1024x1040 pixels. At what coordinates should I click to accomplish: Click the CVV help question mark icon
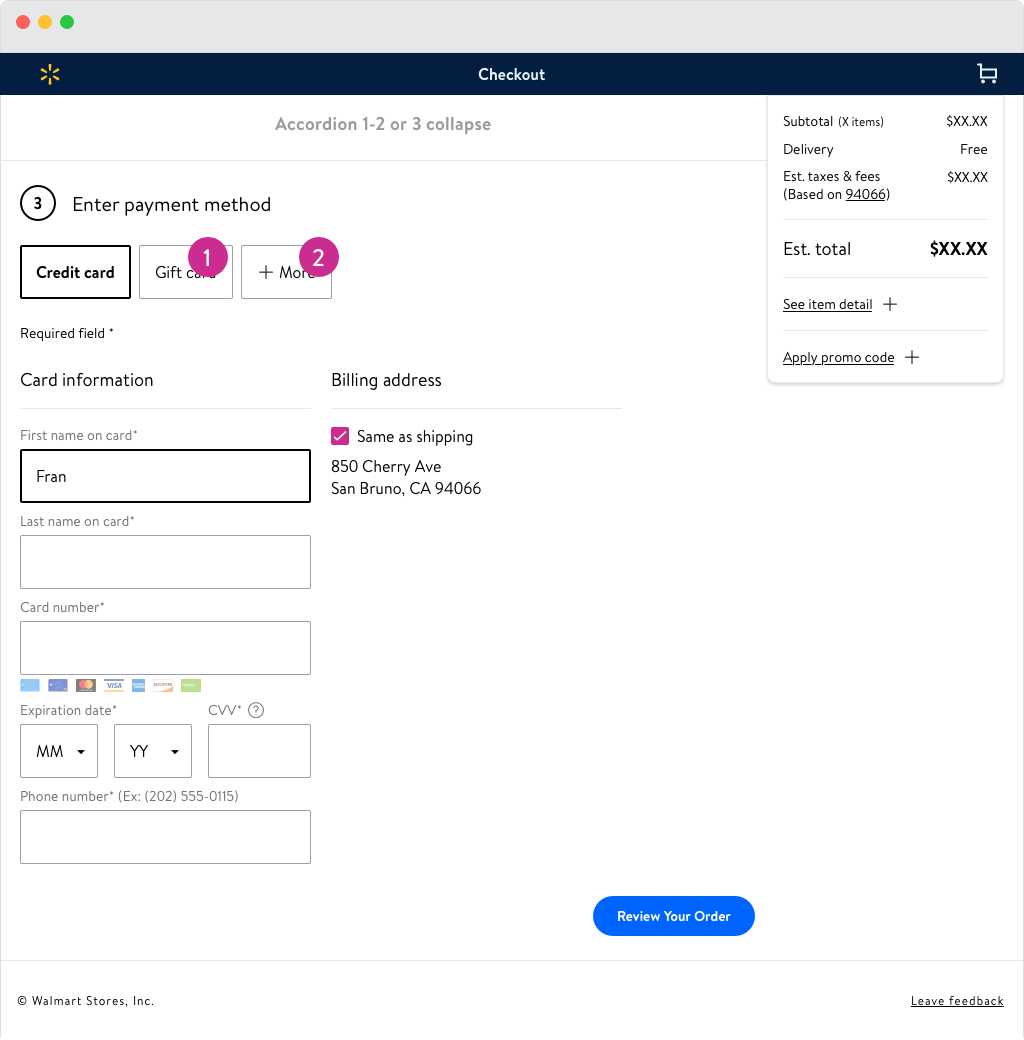(x=256, y=710)
